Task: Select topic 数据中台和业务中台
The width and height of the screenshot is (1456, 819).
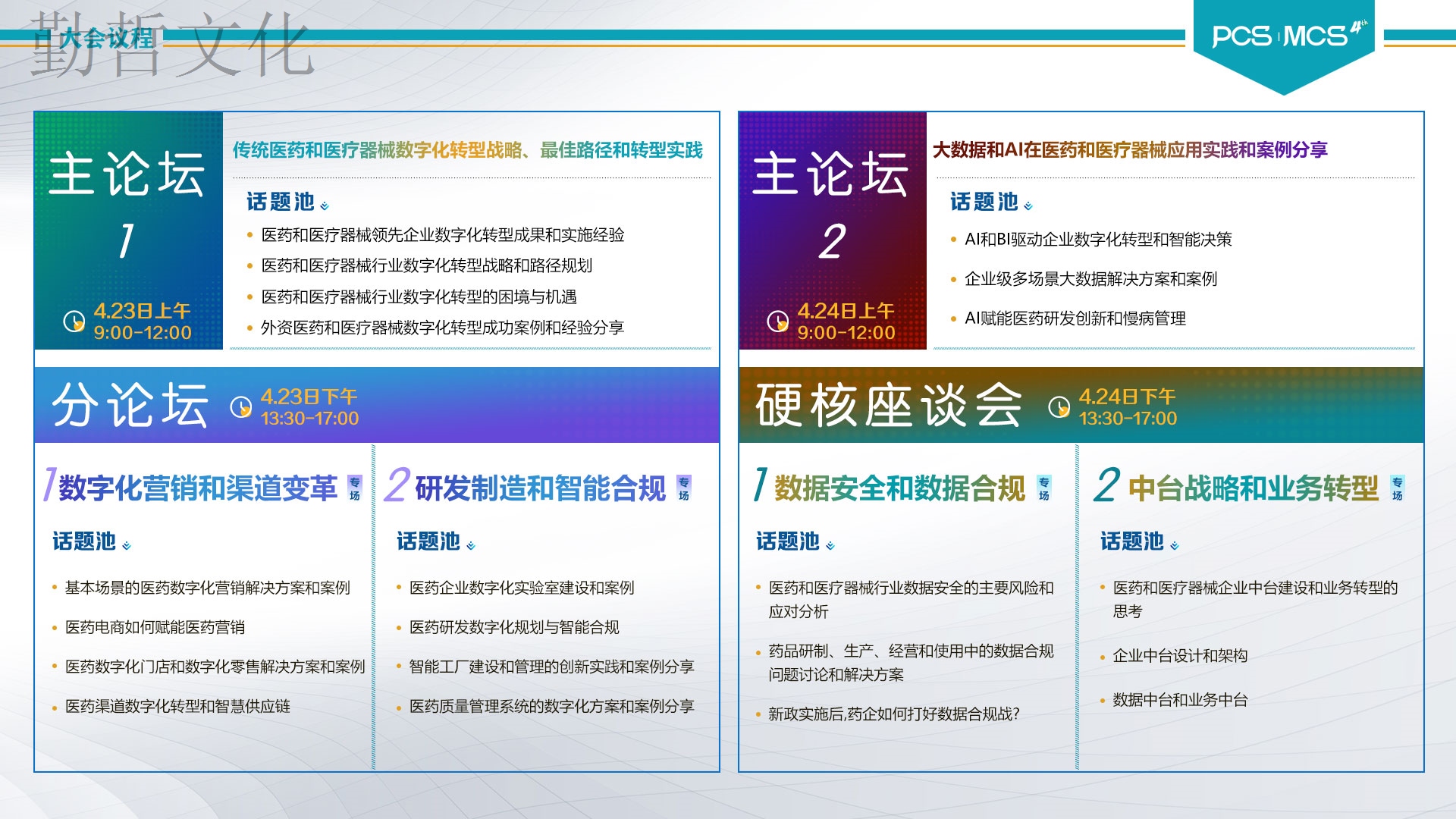Action: point(1180,700)
